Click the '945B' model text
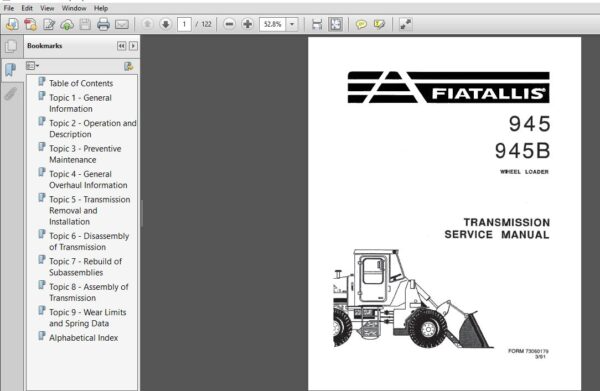This screenshot has height=391, width=600. [522, 151]
